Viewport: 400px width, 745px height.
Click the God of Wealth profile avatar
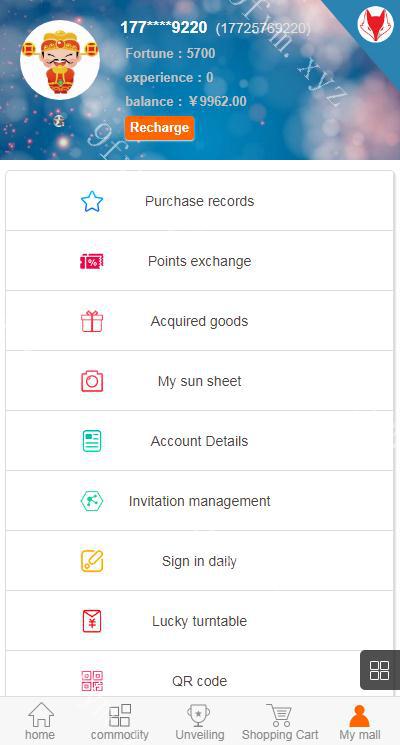click(60, 60)
